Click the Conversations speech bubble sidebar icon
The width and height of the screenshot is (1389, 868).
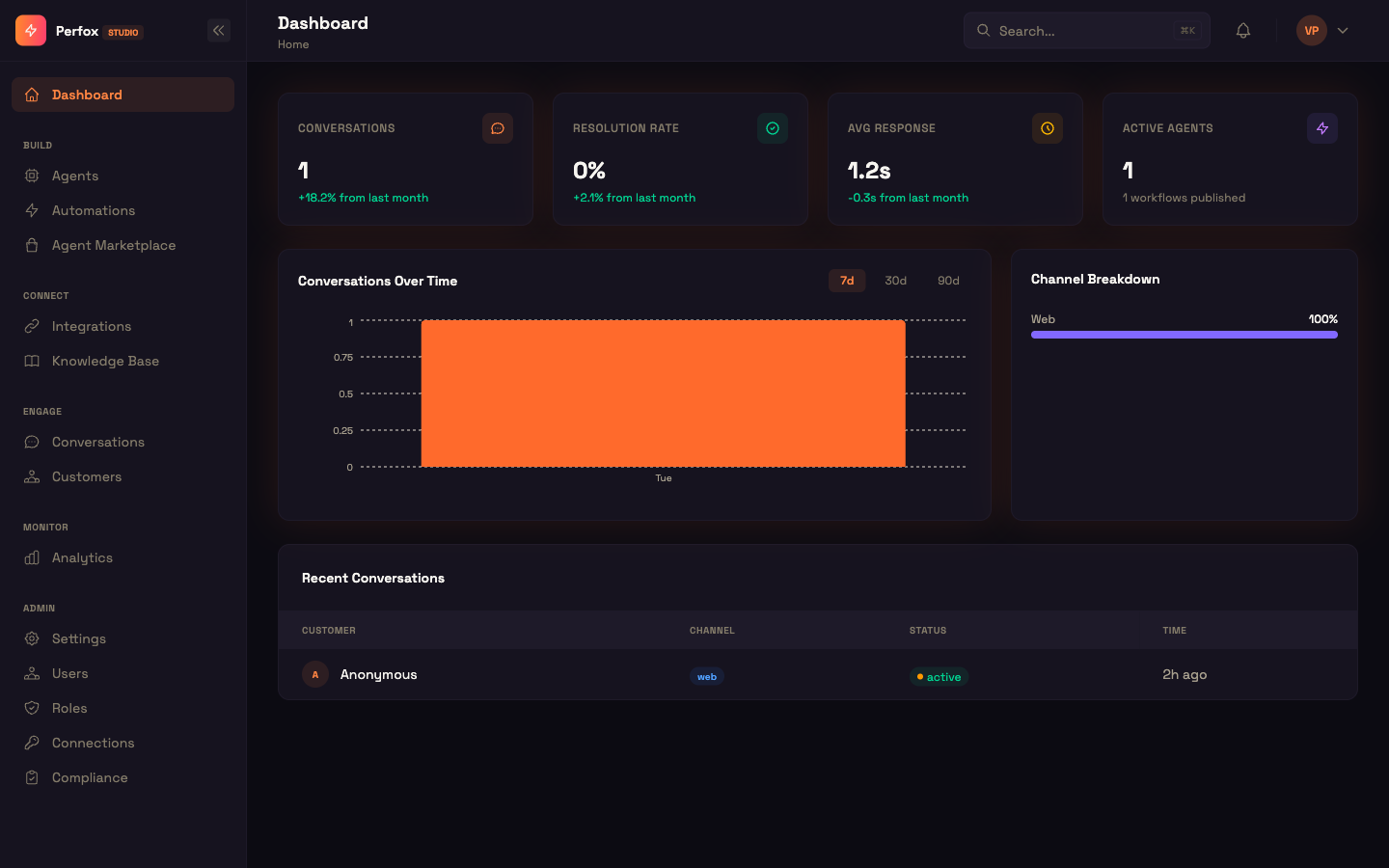(x=32, y=442)
